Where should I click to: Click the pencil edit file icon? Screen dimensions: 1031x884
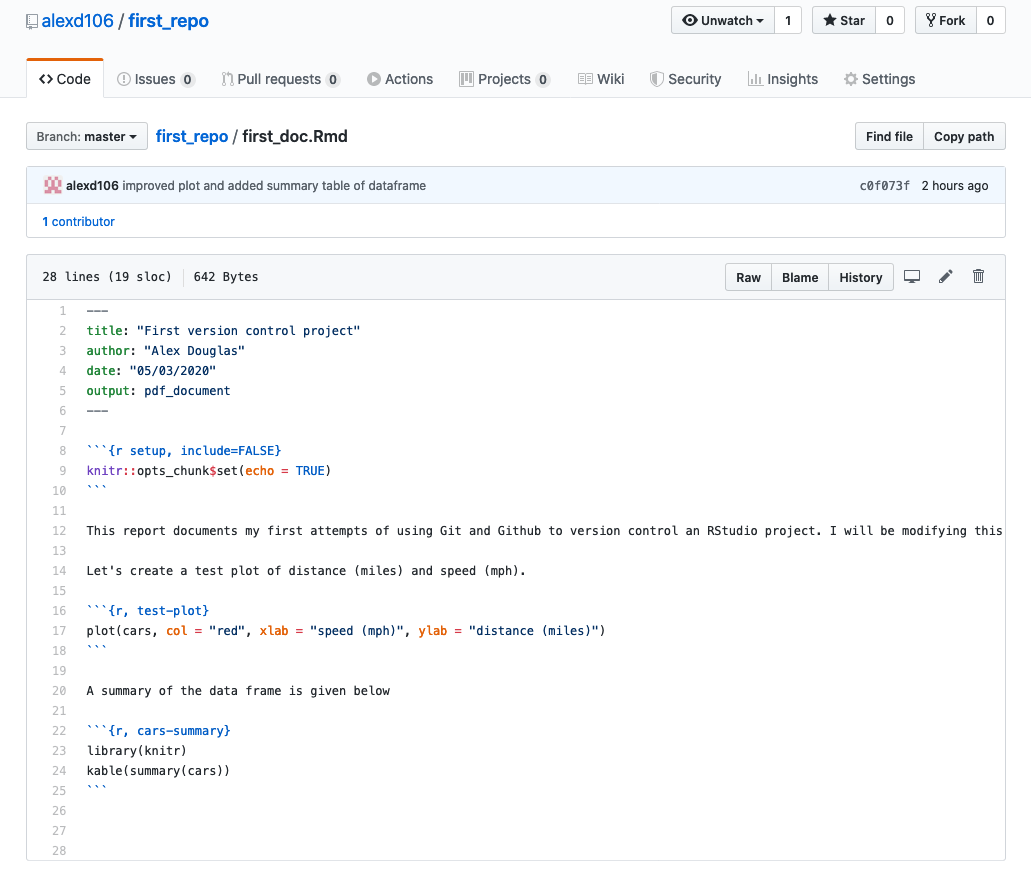tap(945, 277)
